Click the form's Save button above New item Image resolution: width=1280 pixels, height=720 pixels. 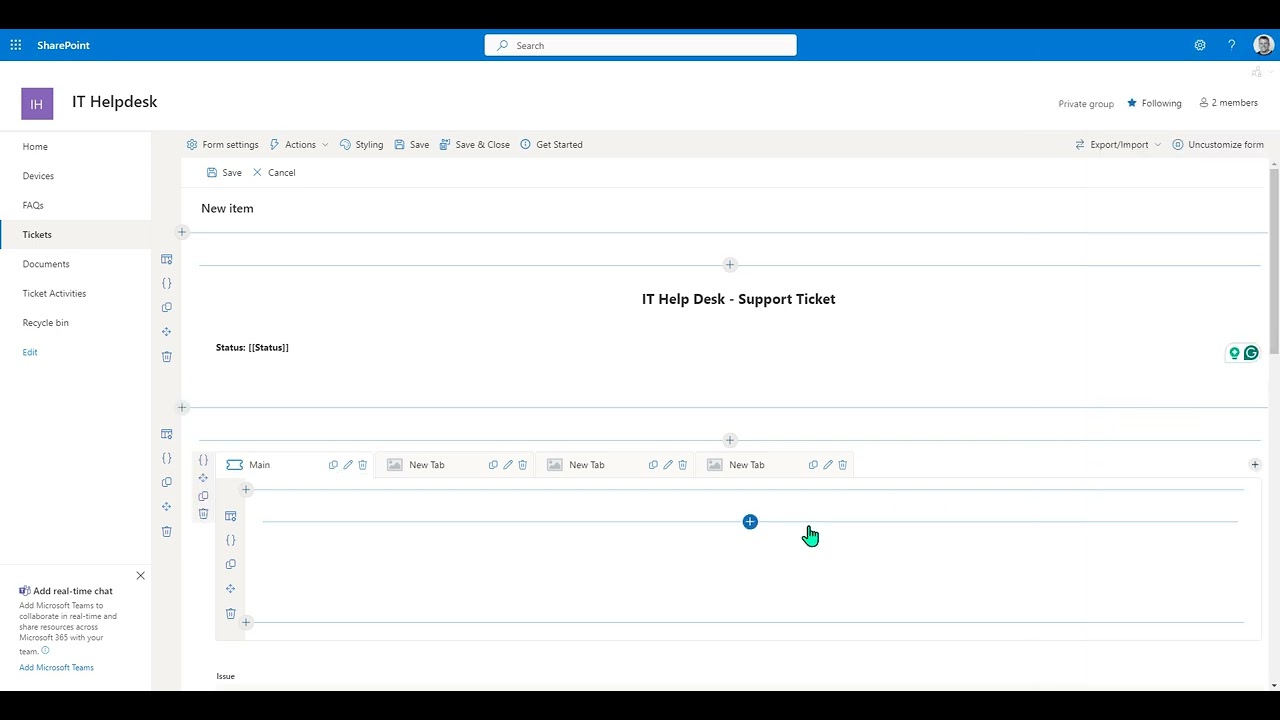224,173
